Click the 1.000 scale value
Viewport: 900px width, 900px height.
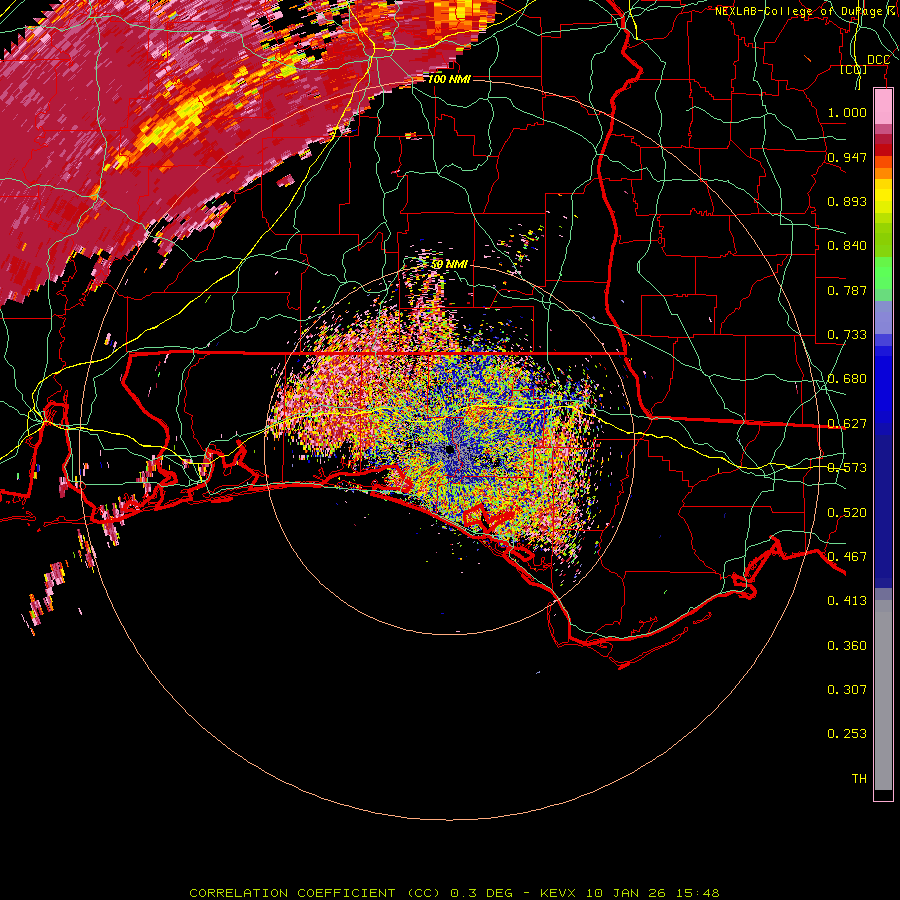[847, 112]
